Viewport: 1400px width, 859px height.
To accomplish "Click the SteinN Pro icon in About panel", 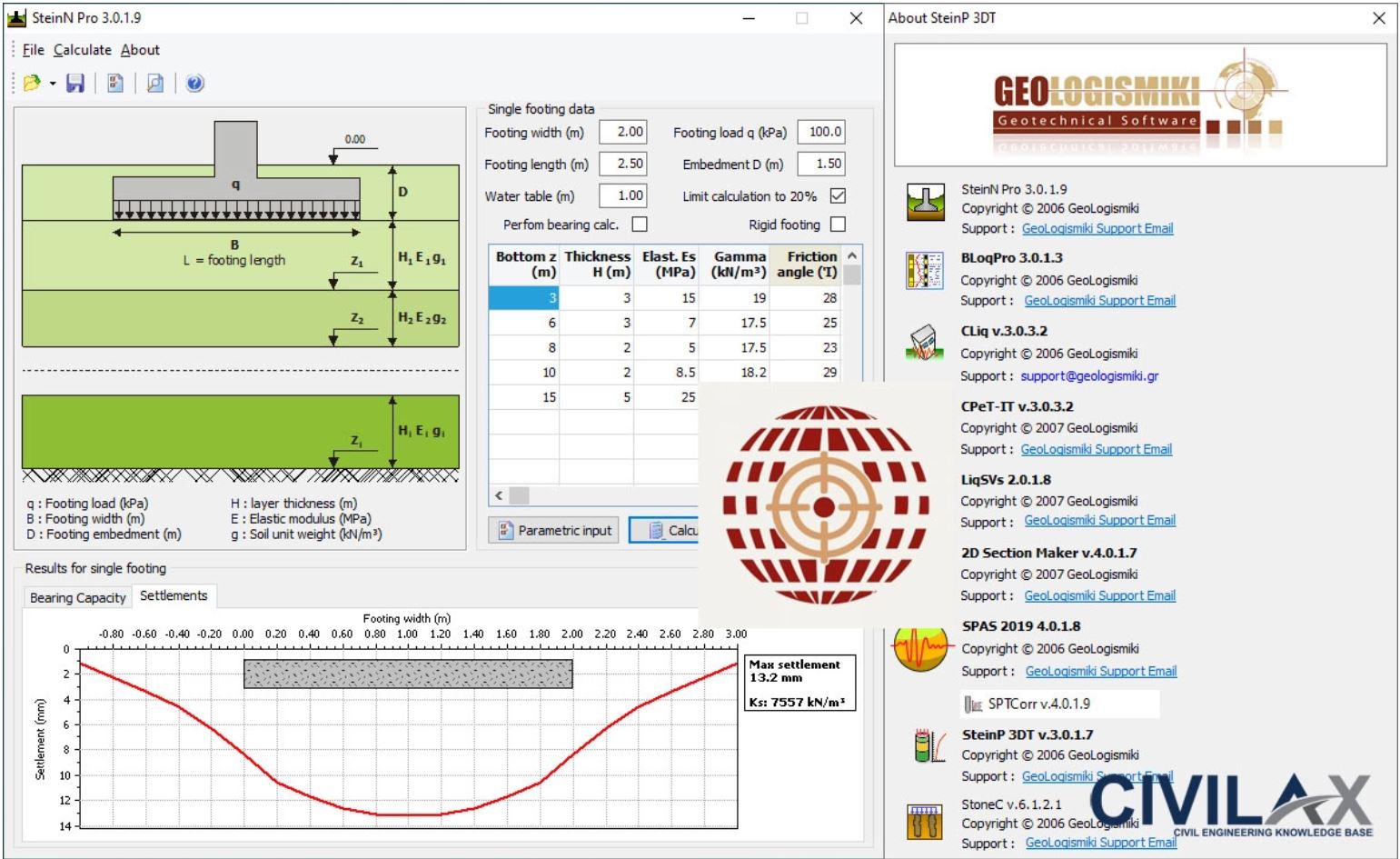I will click(x=925, y=203).
